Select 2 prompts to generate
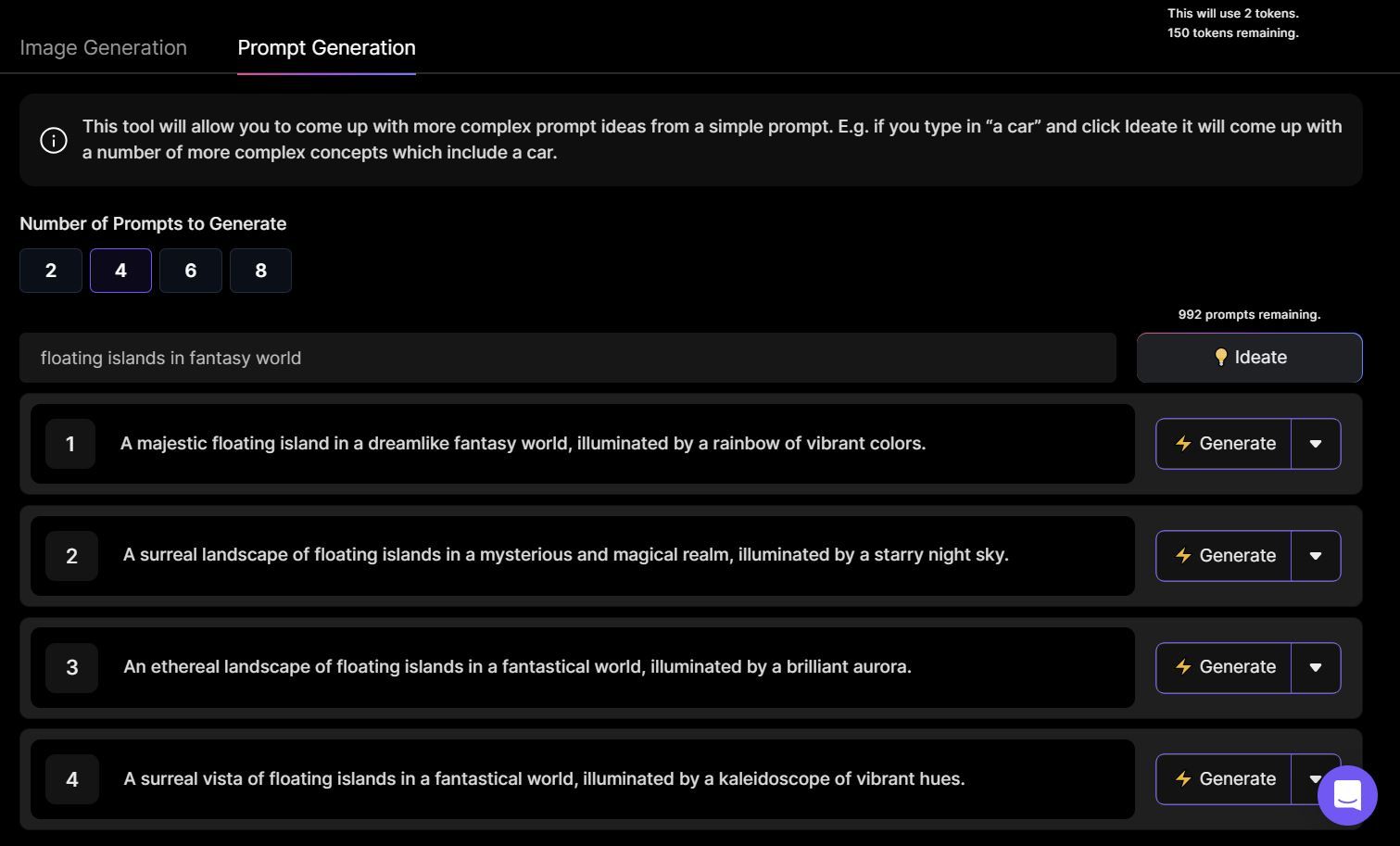 [x=51, y=271]
